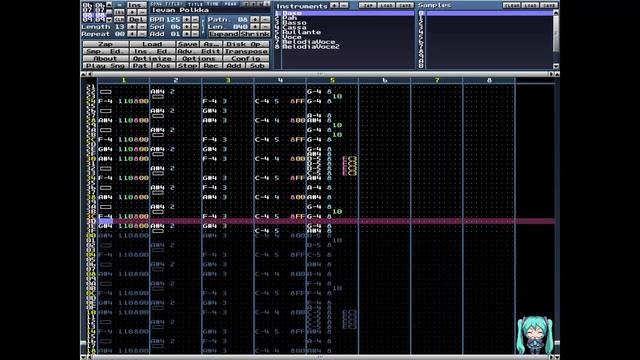The width and height of the screenshot is (640, 360).
Task: Decrease the Add step value
Action: click(x=195, y=34)
